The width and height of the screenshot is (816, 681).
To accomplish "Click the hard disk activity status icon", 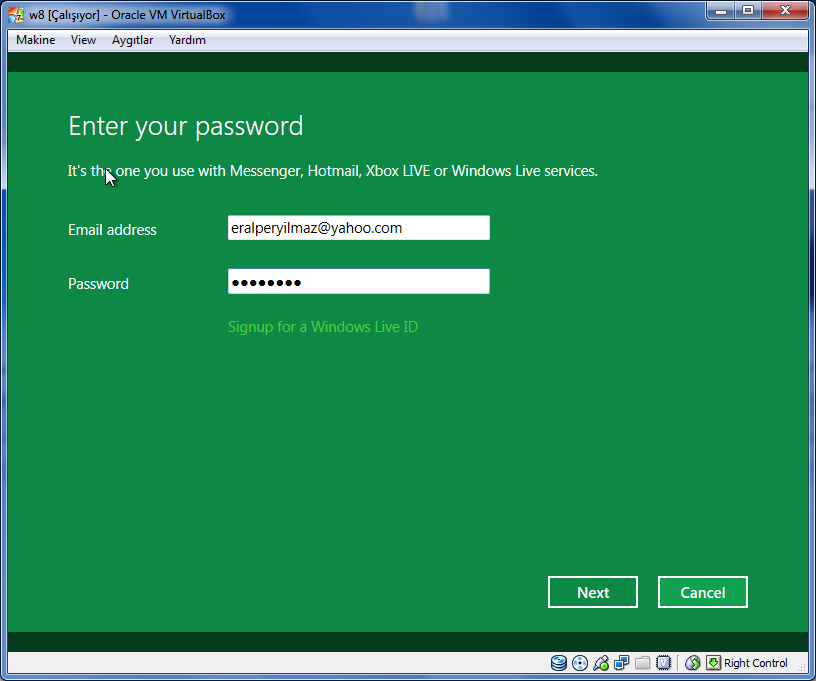I will 558,663.
